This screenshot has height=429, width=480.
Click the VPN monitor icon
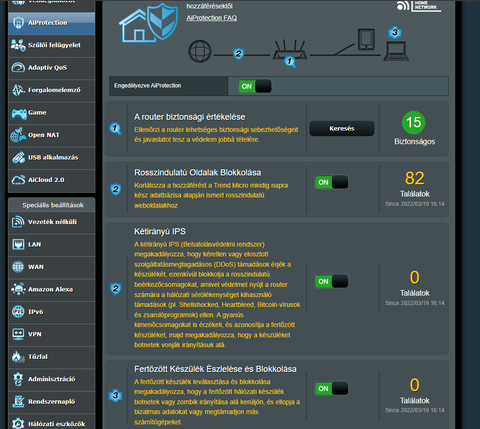[x=18, y=334]
